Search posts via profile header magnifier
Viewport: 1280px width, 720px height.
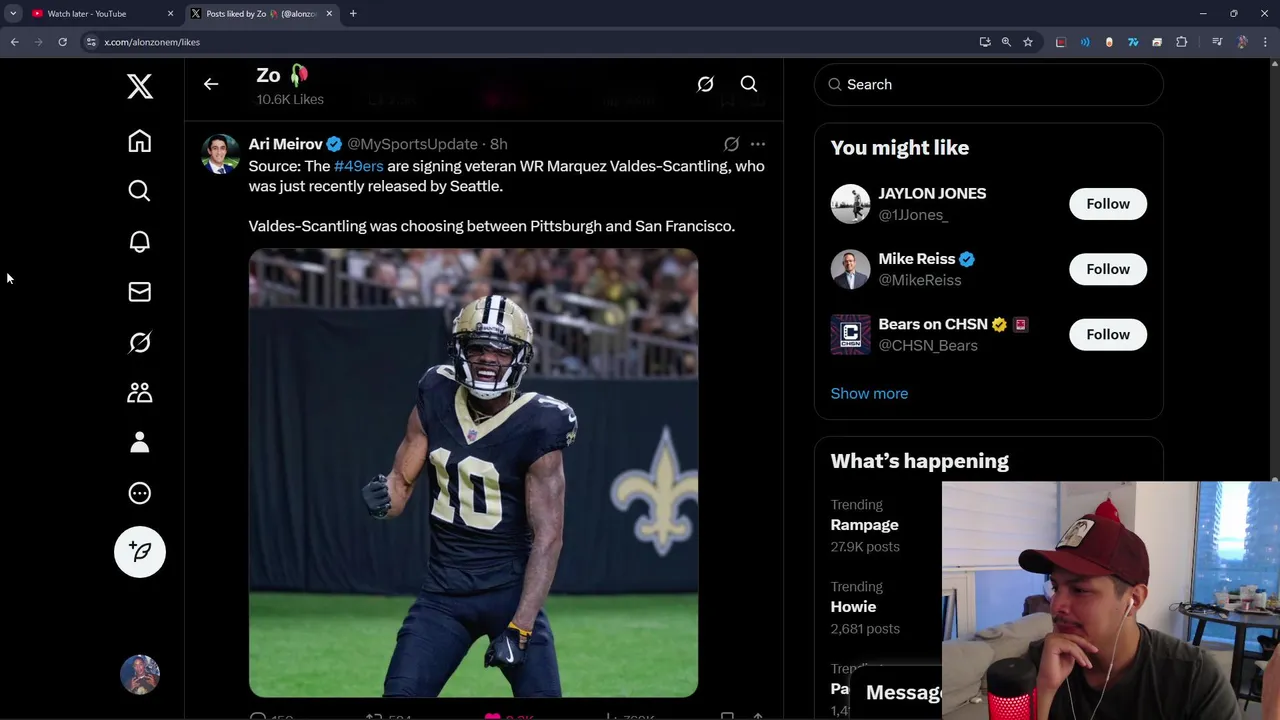coord(749,84)
